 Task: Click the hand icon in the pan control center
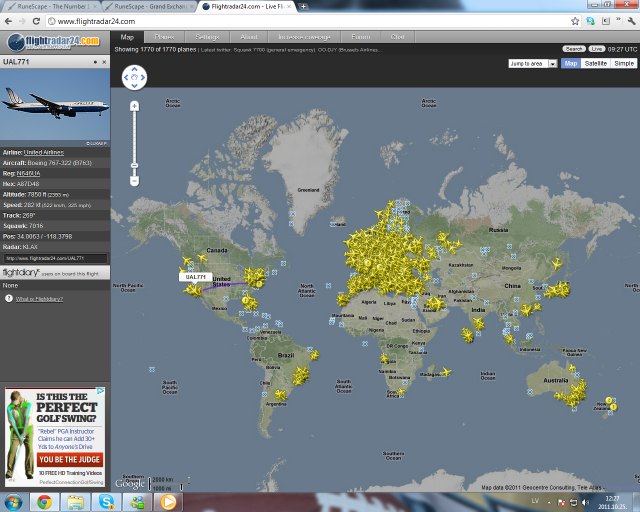[134, 78]
